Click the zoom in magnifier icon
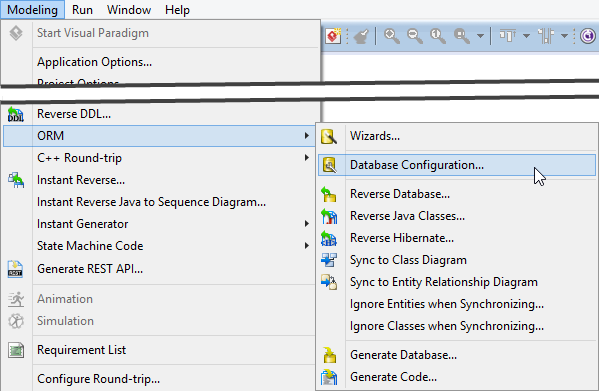 point(392,36)
